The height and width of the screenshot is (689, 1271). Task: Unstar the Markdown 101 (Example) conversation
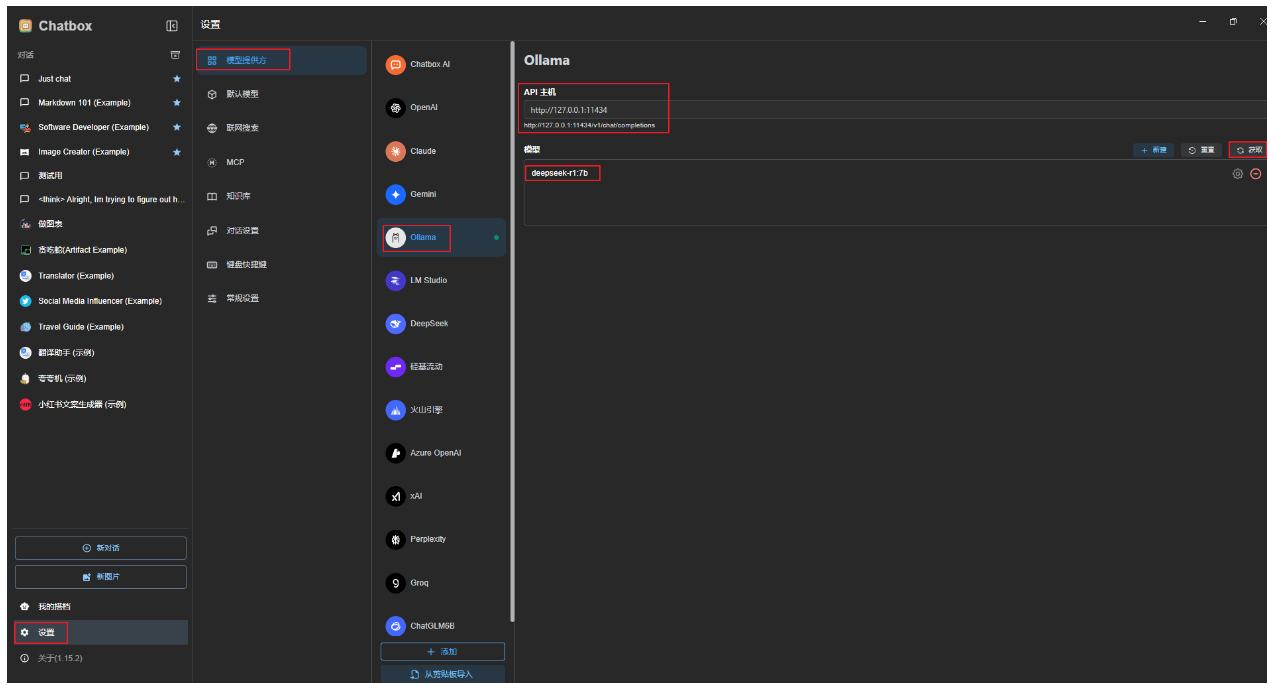pos(177,102)
